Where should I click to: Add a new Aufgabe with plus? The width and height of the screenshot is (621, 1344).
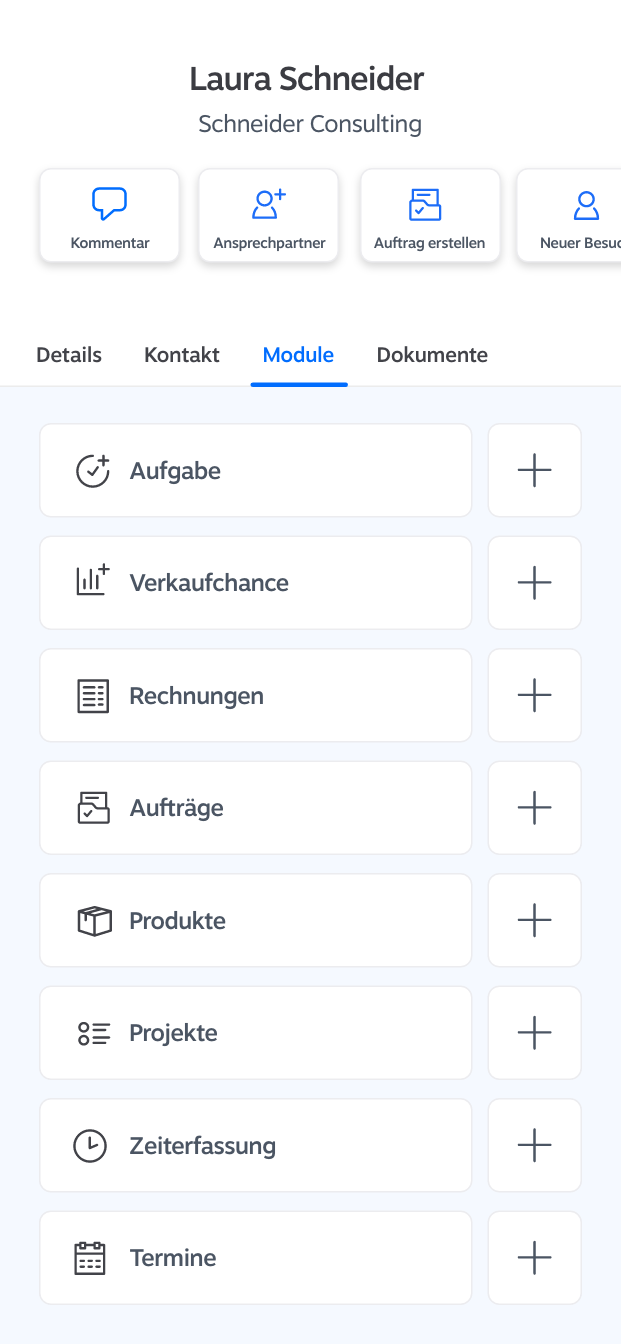(534, 470)
